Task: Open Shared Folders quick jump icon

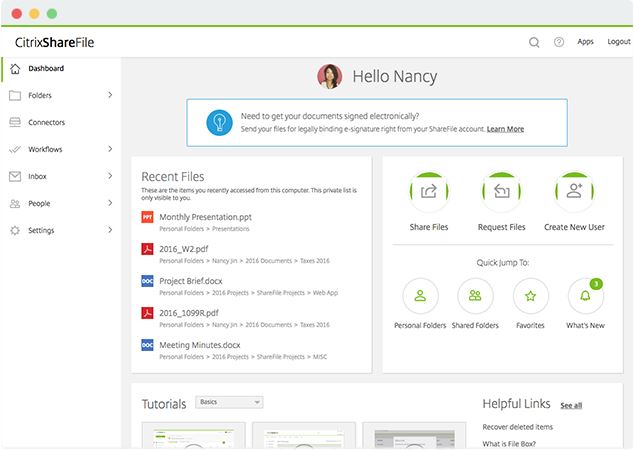Action: point(475,296)
